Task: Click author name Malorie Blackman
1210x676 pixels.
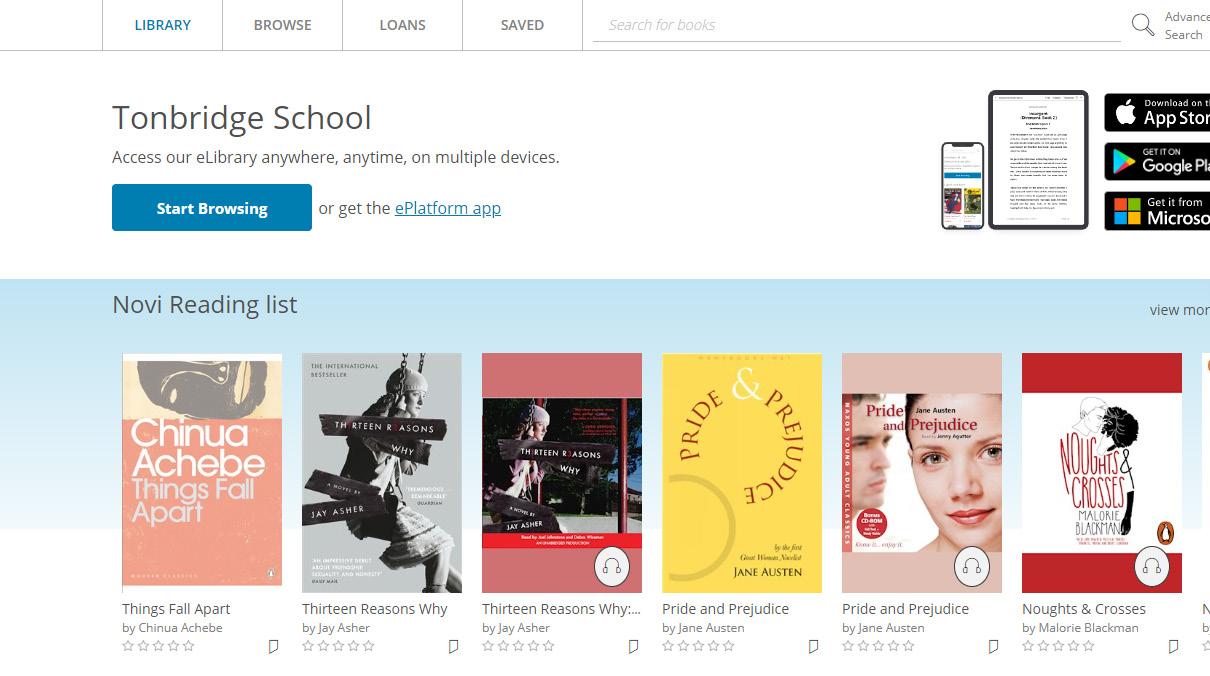Action: [x=1089, y=628]
